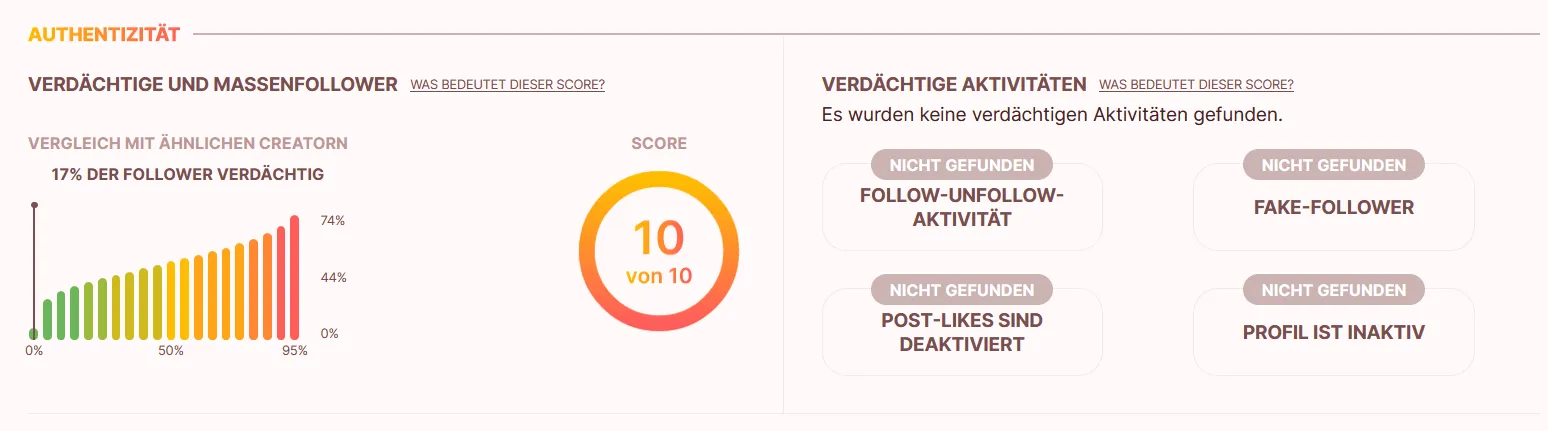Open score explanation link beside Verdächtige und Massenfollower
The image size is (1548, 431).
507,85
